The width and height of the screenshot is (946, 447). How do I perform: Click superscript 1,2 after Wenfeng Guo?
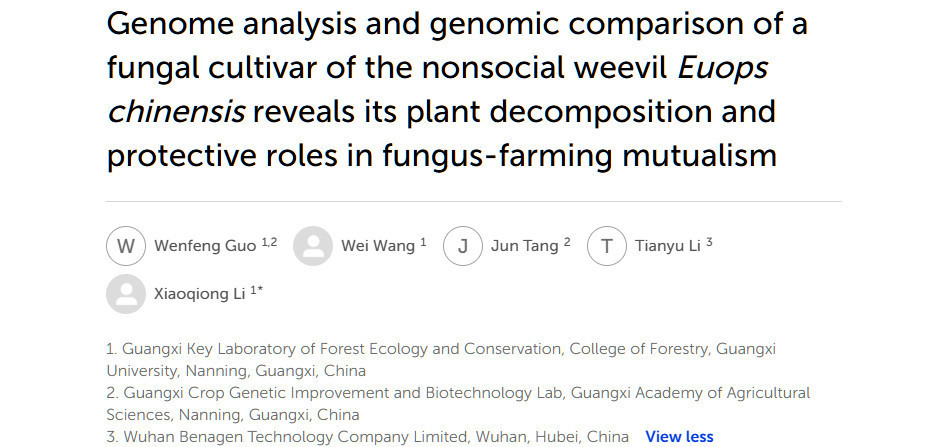(x=269, y=243)
